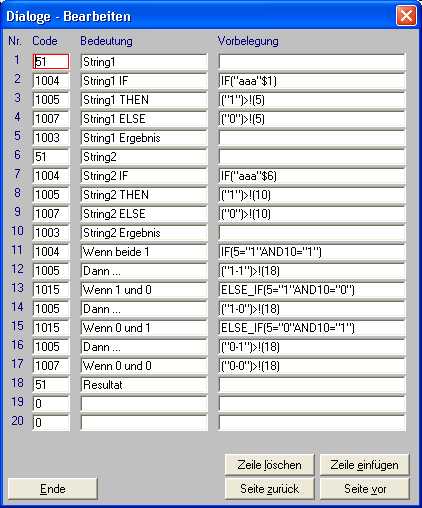422x508 pixels.
Task: Select the empty Bedeutung field in row 19
Action: pyautogui.click(x=144, y=404)
